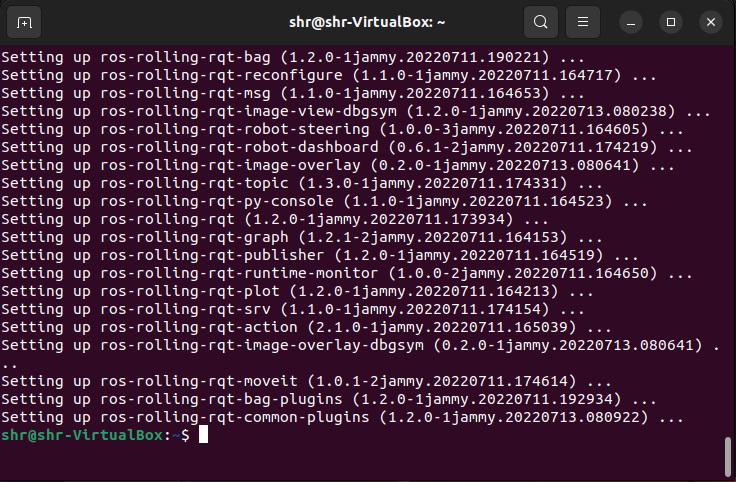Open a new terminal tab
The image size is (736, 482).
pos(24,22)
